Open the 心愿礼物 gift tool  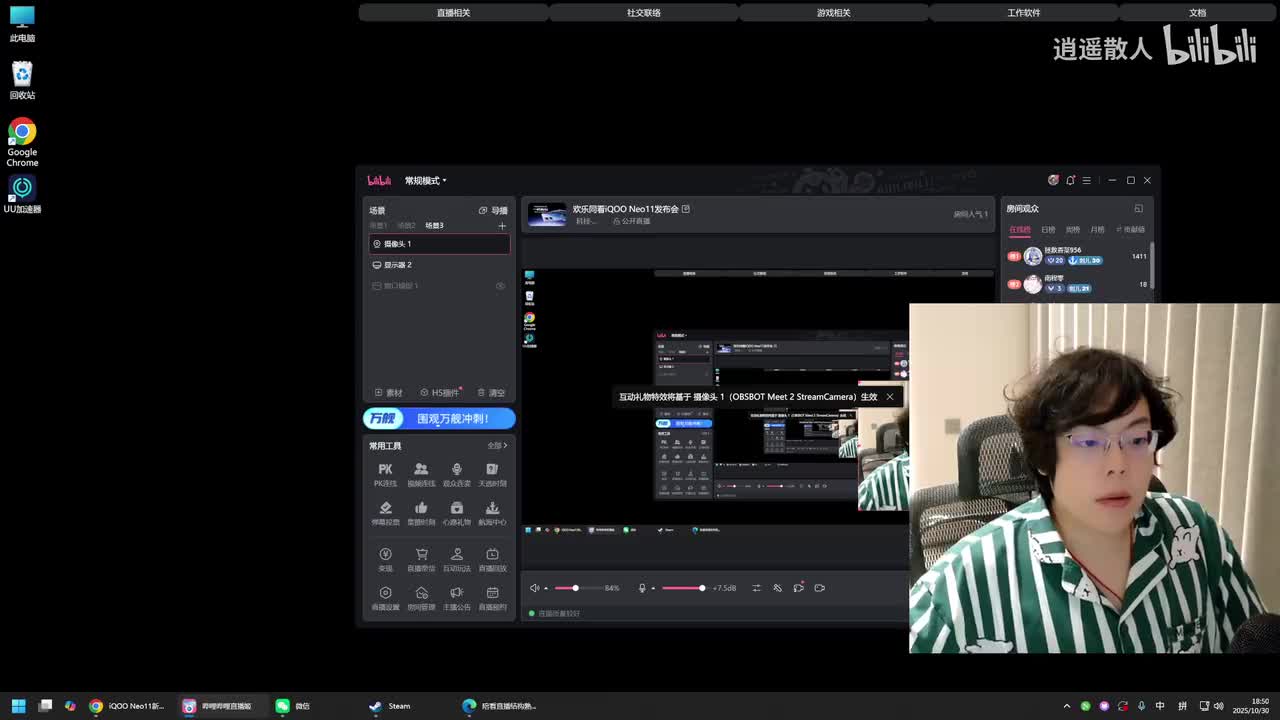tap(457, 513)
